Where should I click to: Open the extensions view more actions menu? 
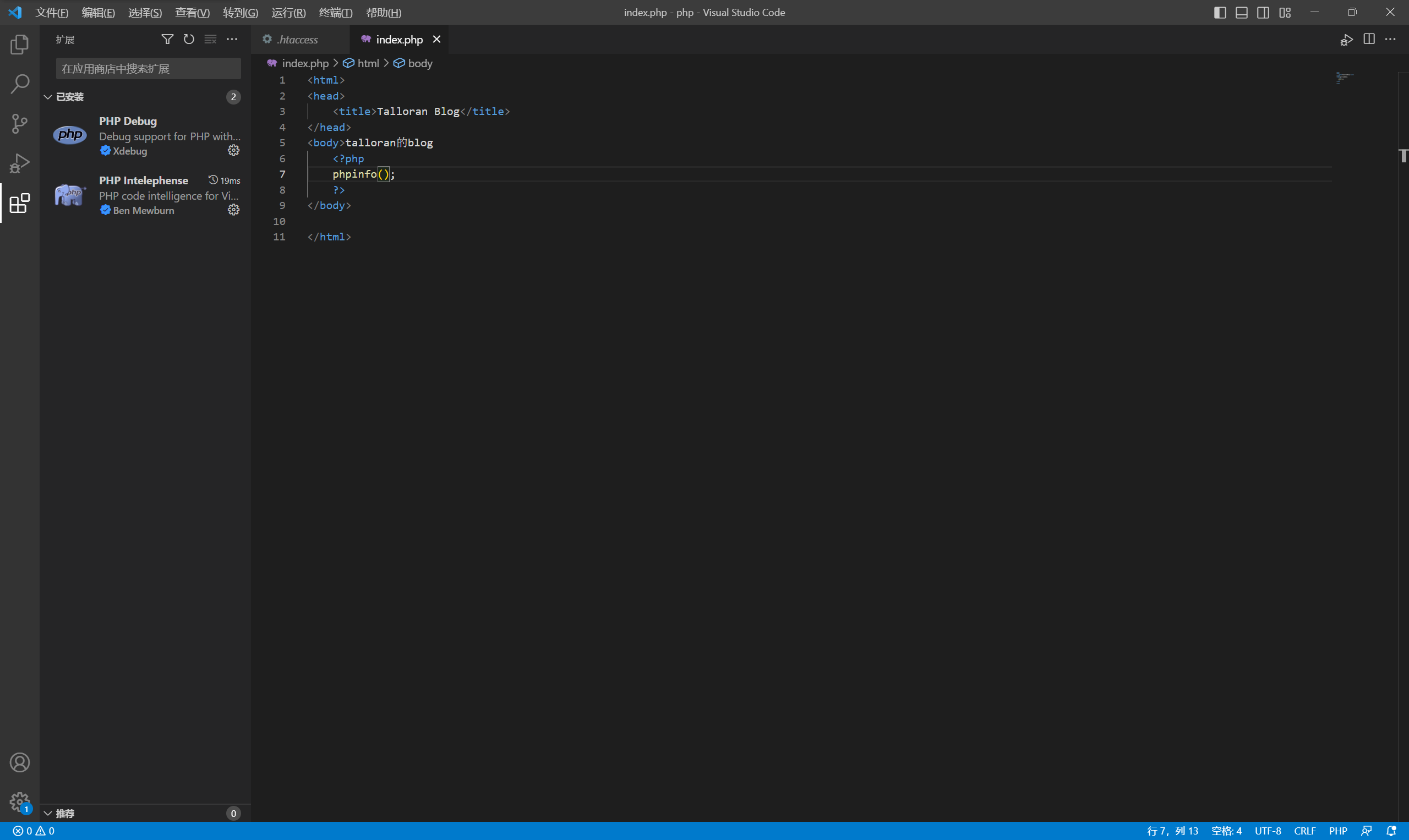232,39
